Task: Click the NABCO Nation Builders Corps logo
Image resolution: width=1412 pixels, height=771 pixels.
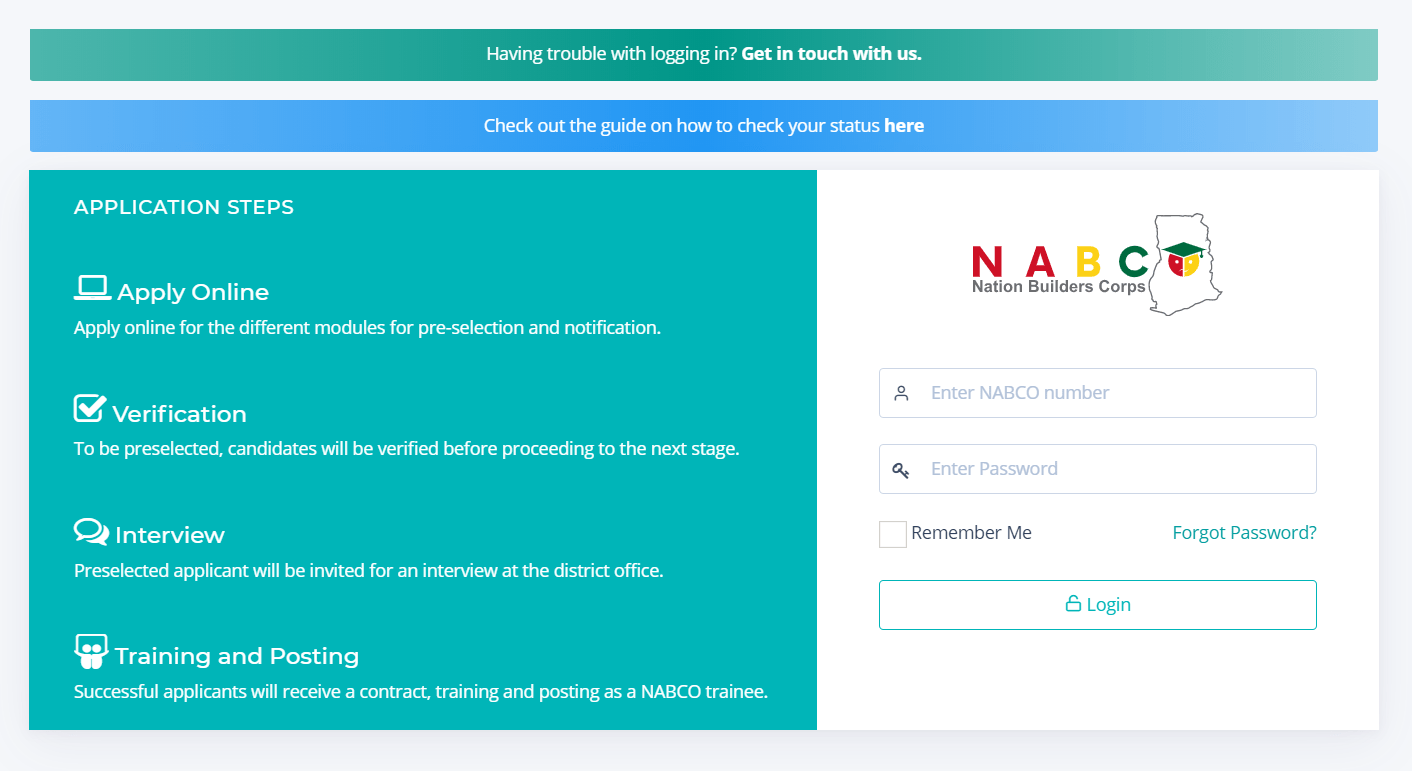Action: coord(1096,265)
